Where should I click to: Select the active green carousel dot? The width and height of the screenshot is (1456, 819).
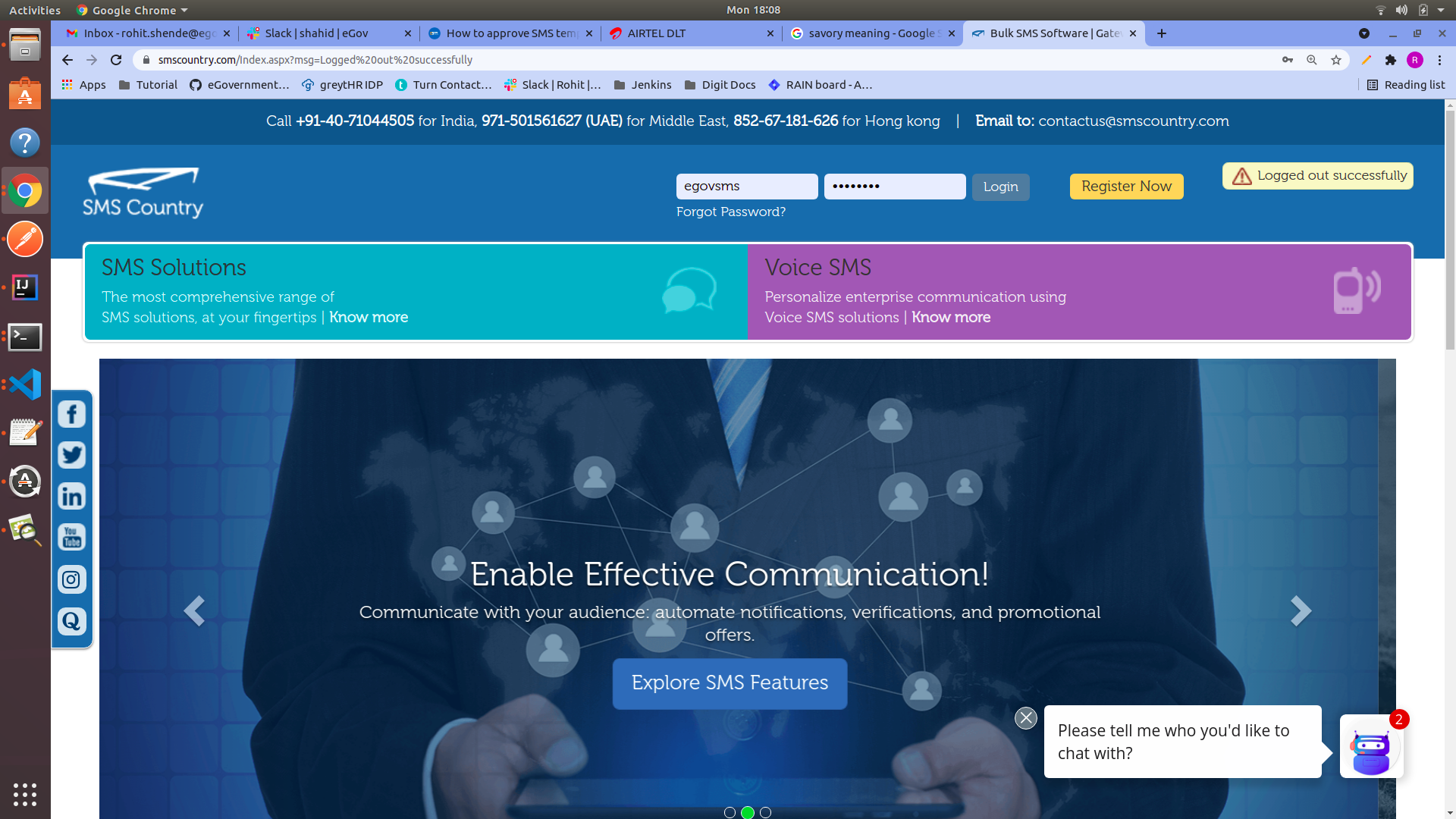pos(748,812)
